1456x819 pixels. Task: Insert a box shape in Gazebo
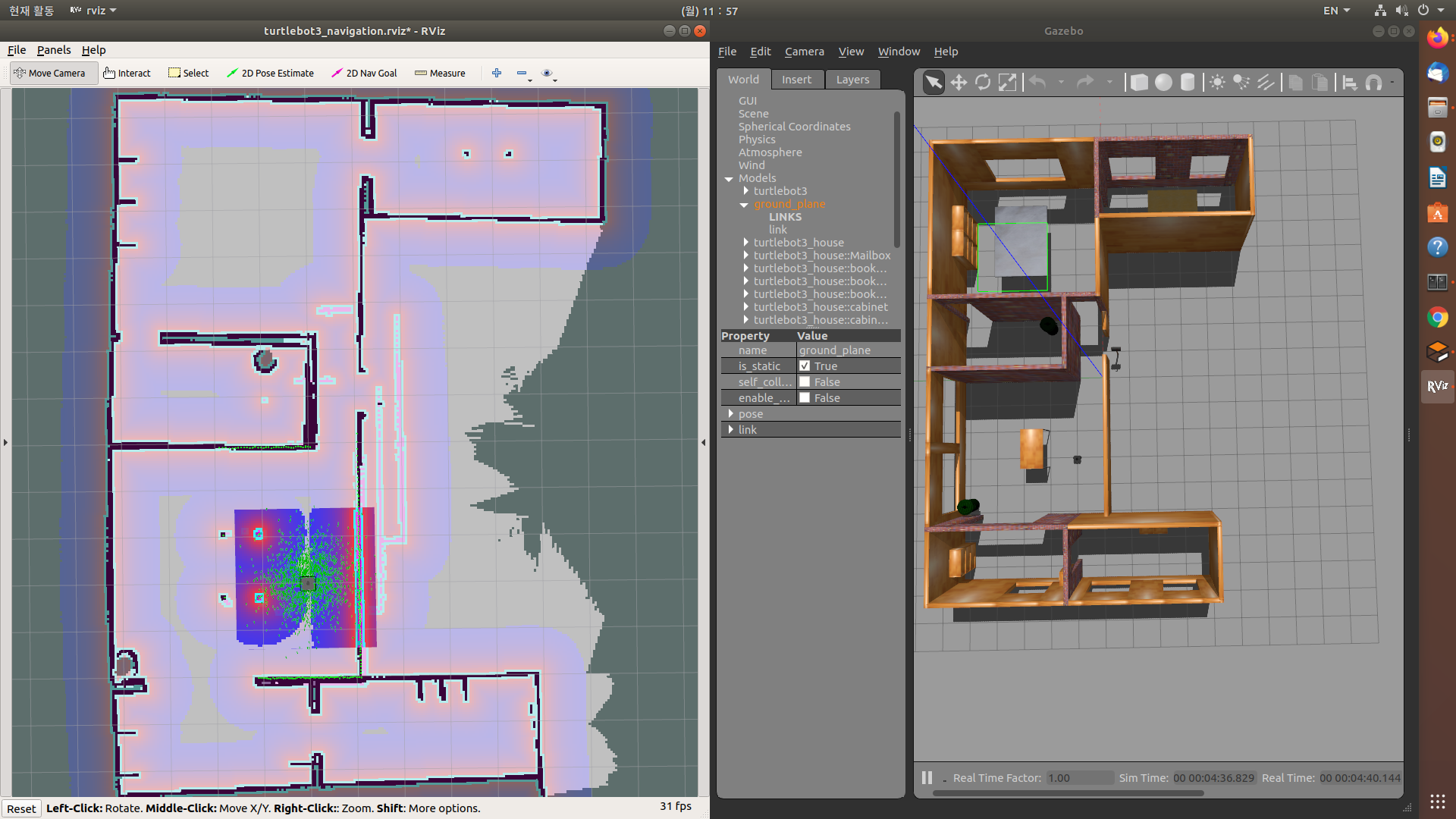1139,82
